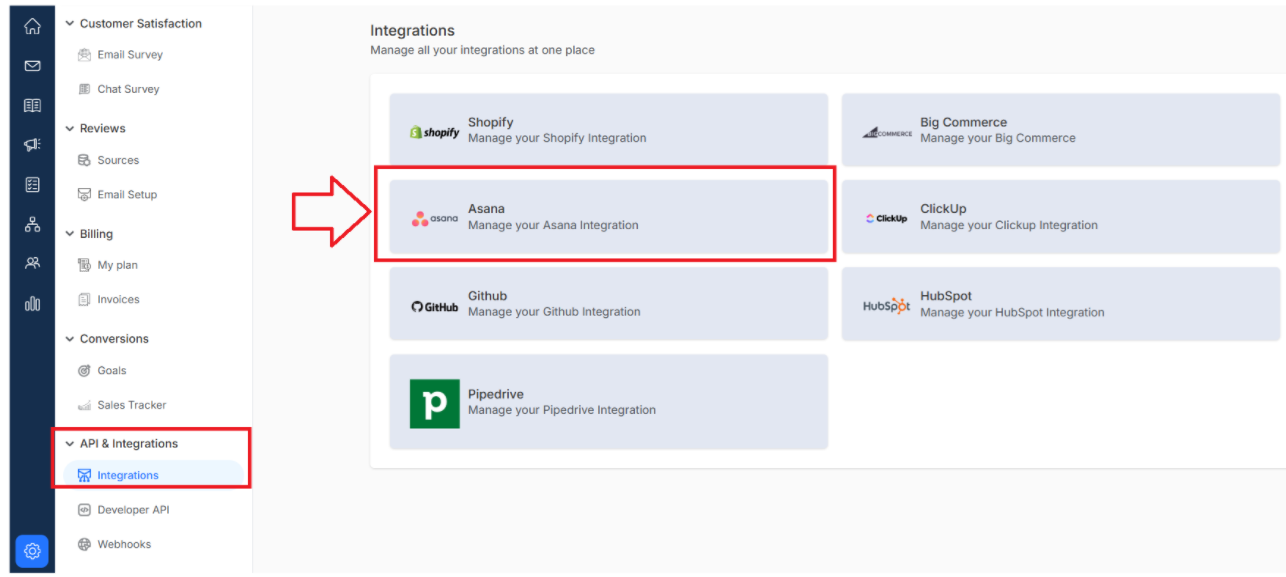Viewport: 1286px width, 577px height.
Task: Open the knowledge base book icon
Action: [x=32, y=105]
